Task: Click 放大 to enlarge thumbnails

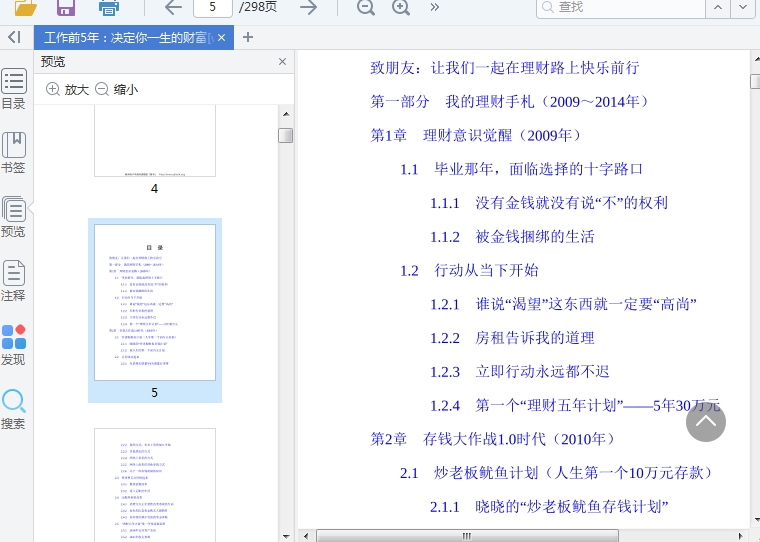Action: [x=67, y=89]
